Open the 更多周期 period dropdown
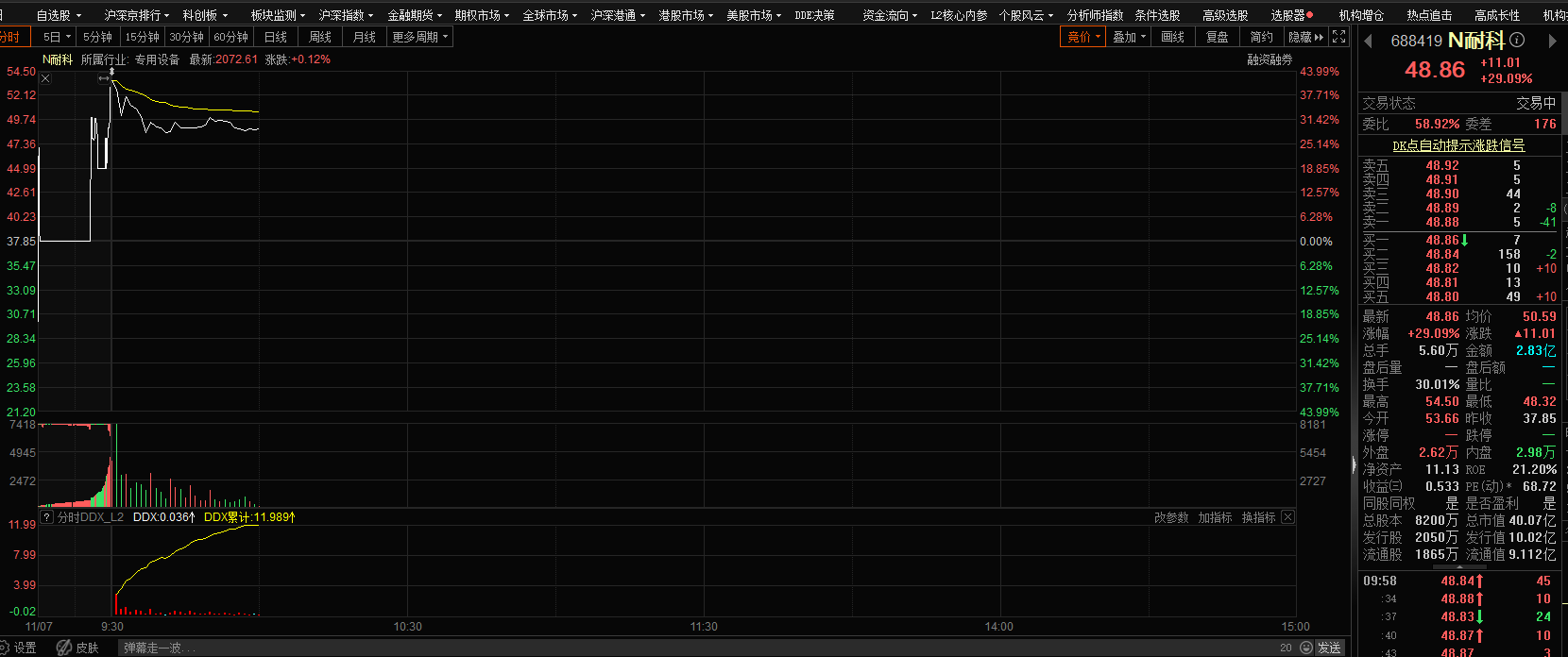The width and height of the screenshot is (1568, 657). (x=419, y=37)
